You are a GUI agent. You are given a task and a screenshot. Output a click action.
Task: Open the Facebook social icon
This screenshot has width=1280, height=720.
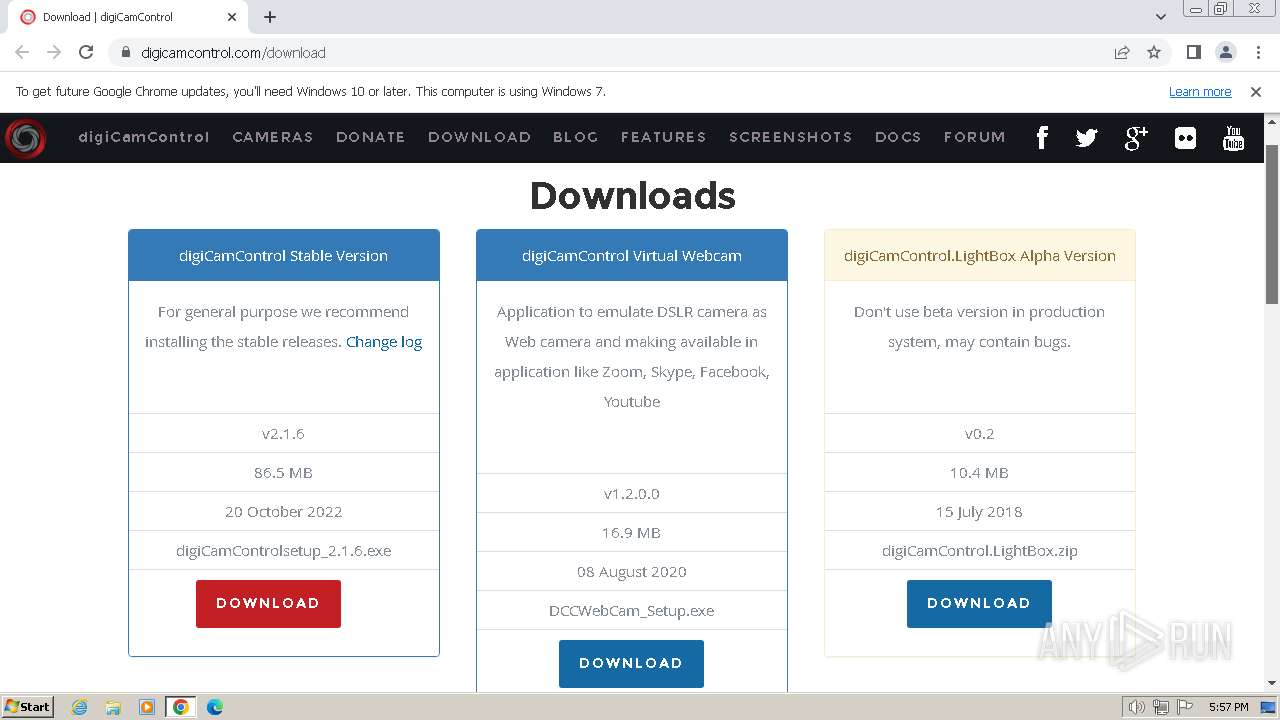click(x=1041, y=137)
